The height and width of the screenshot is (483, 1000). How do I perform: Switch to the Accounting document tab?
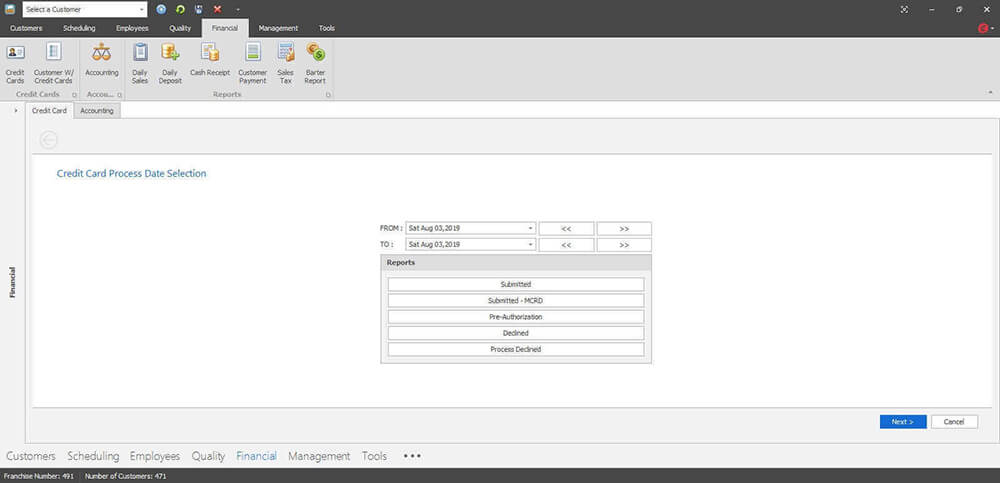(97, 110)
